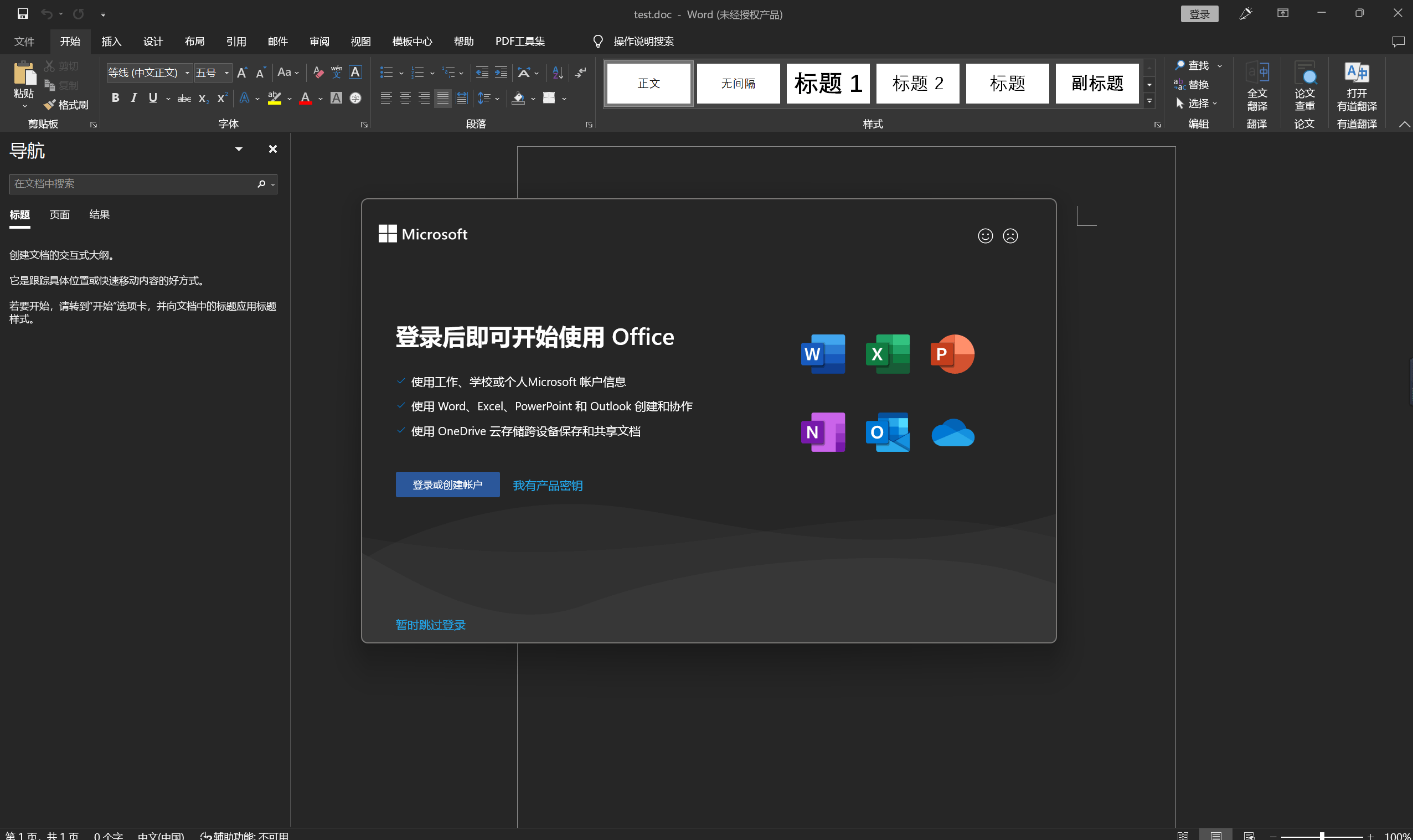
Task: Open the font size dropdown
Action: 226,73
